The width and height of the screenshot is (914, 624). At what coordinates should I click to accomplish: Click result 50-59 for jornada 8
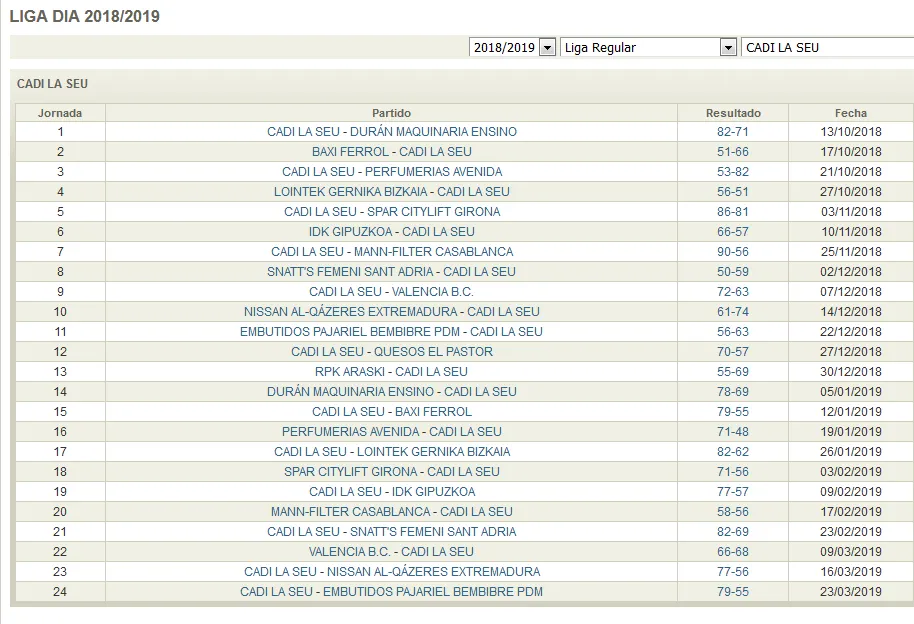click(x=733, y=272)
